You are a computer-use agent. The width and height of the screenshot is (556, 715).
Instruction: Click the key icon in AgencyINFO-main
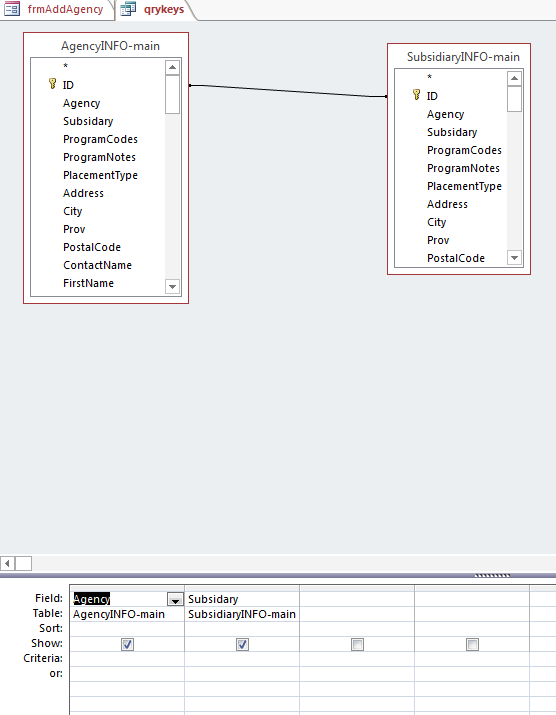(x=52, y=84)
